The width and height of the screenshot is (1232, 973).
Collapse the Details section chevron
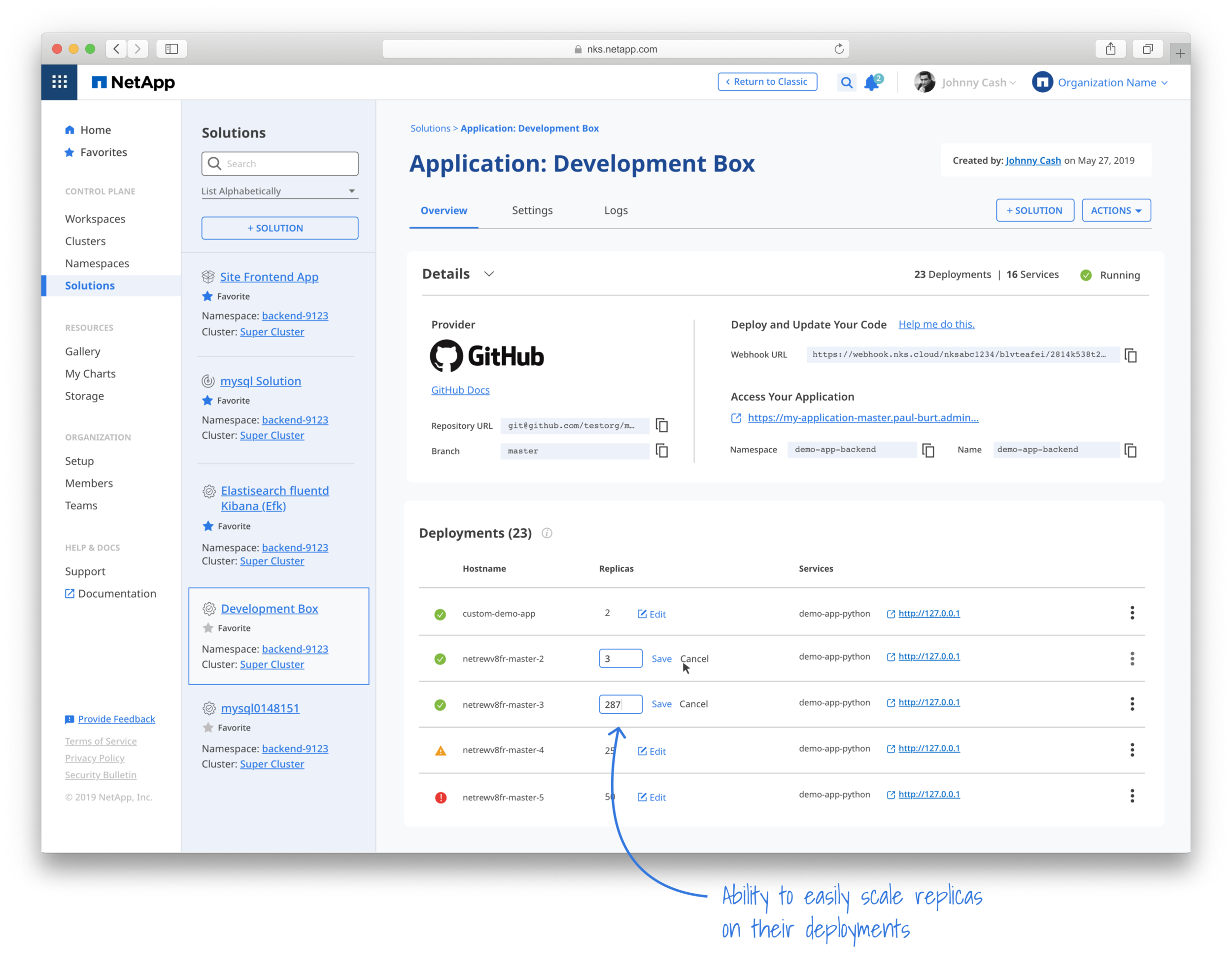pyautogui.click(x=489, y=274)
